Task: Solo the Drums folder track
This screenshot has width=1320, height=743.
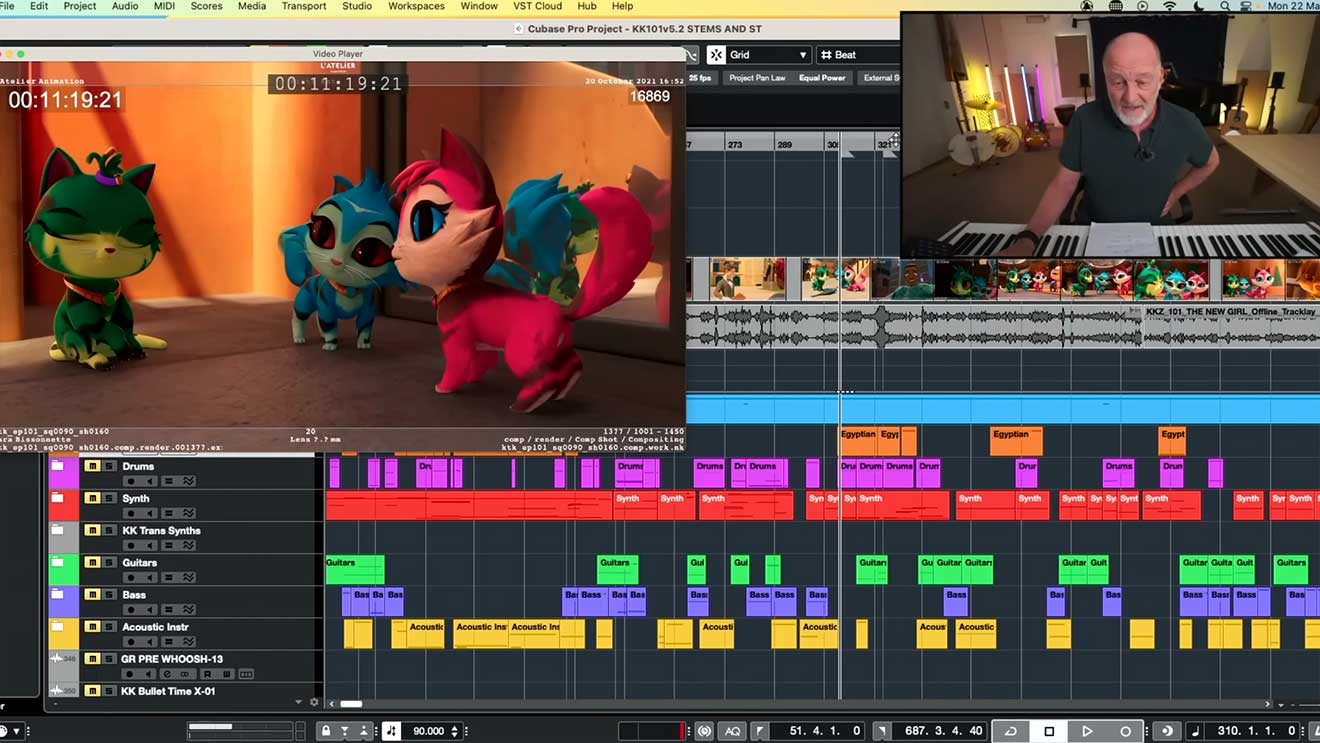Action: 109,466
